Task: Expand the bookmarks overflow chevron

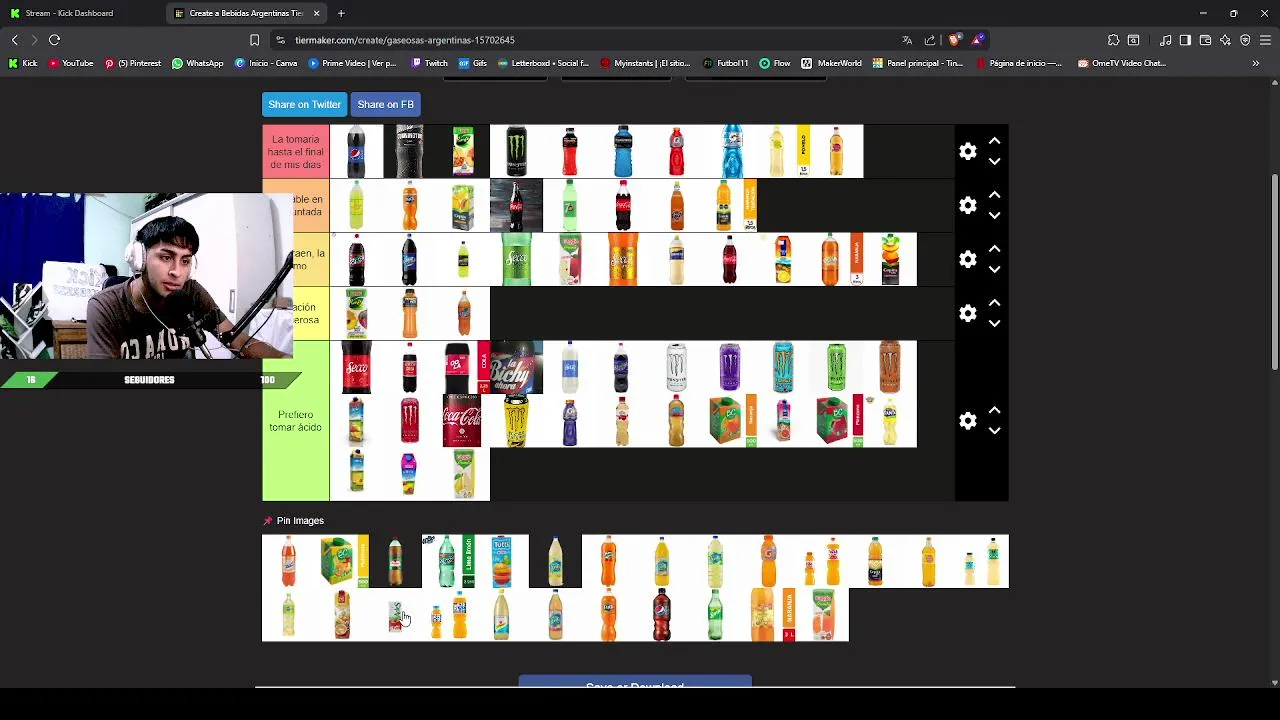Action: tap(1256, 63)
